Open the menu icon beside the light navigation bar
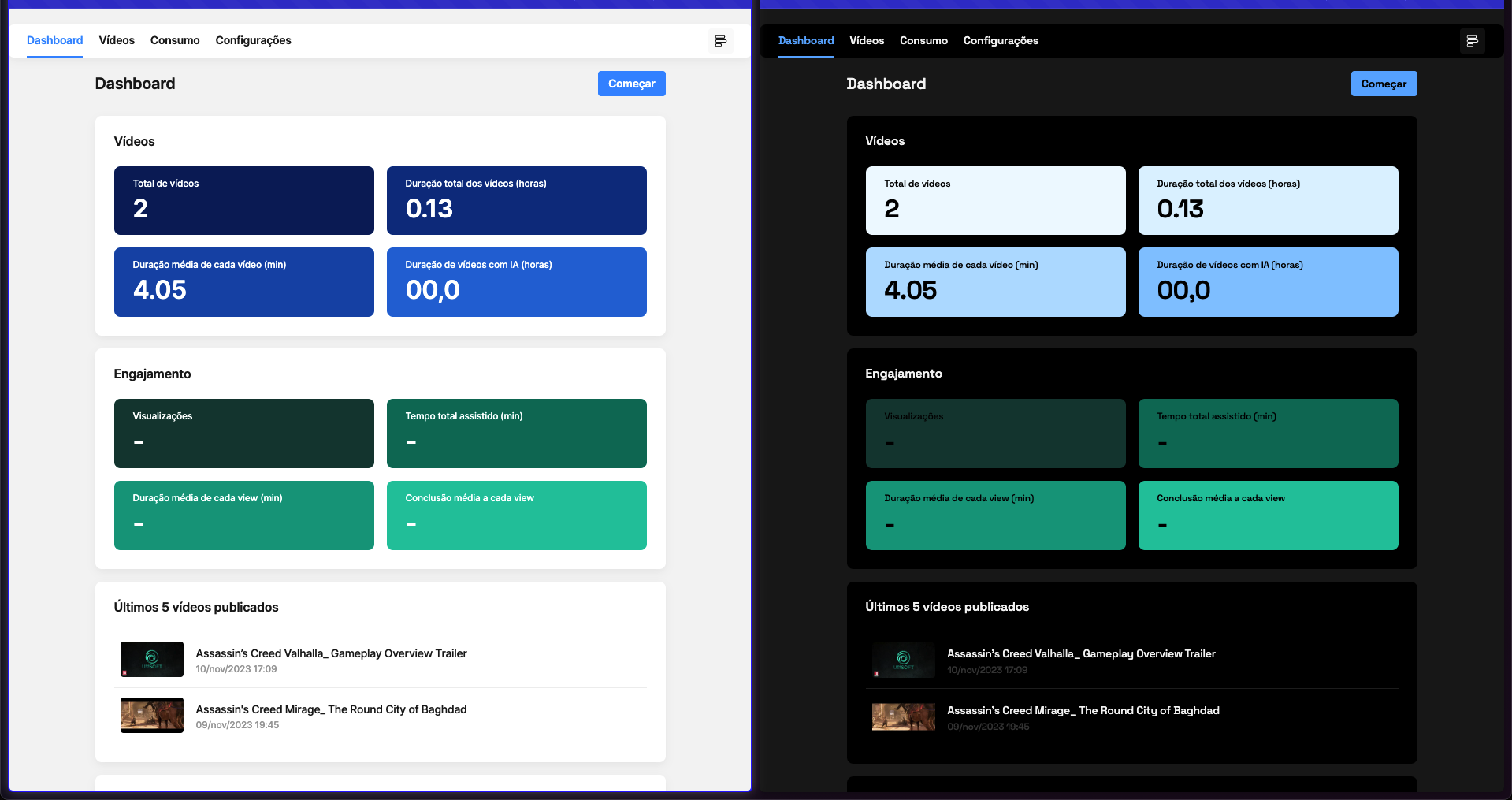This screenshot has height=800, width=1512. pos(720,40)
